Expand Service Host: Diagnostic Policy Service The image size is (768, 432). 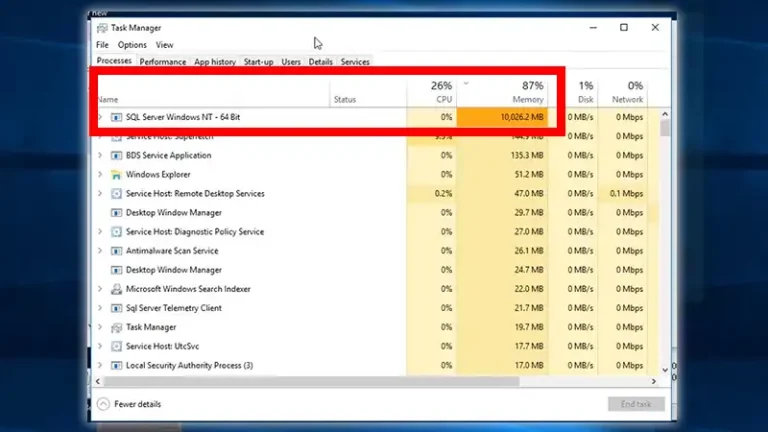point(100,232)
